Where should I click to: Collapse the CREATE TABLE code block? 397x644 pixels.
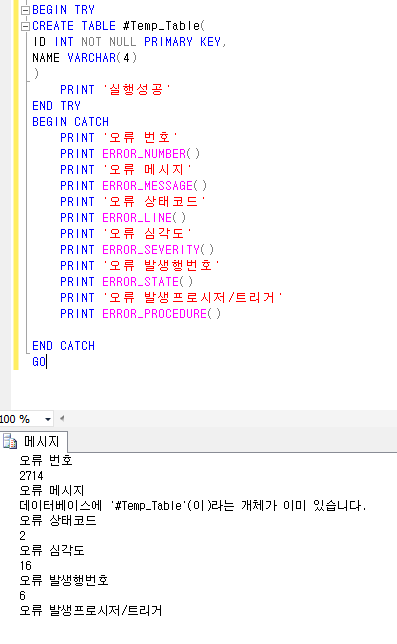pos(25,26)
